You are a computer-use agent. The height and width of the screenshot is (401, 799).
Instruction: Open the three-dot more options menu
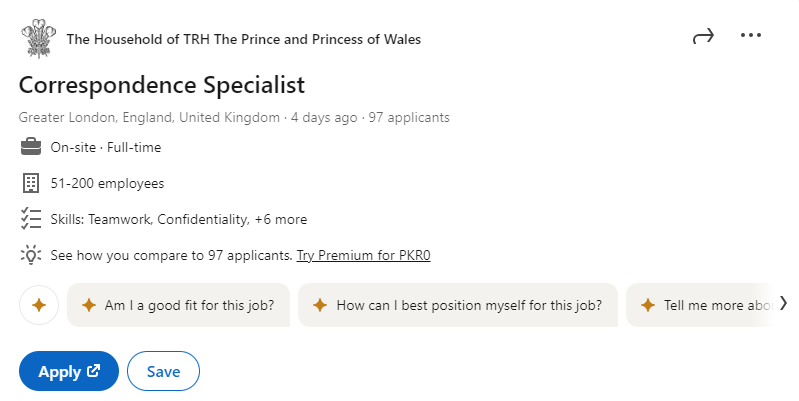(751, 36)
